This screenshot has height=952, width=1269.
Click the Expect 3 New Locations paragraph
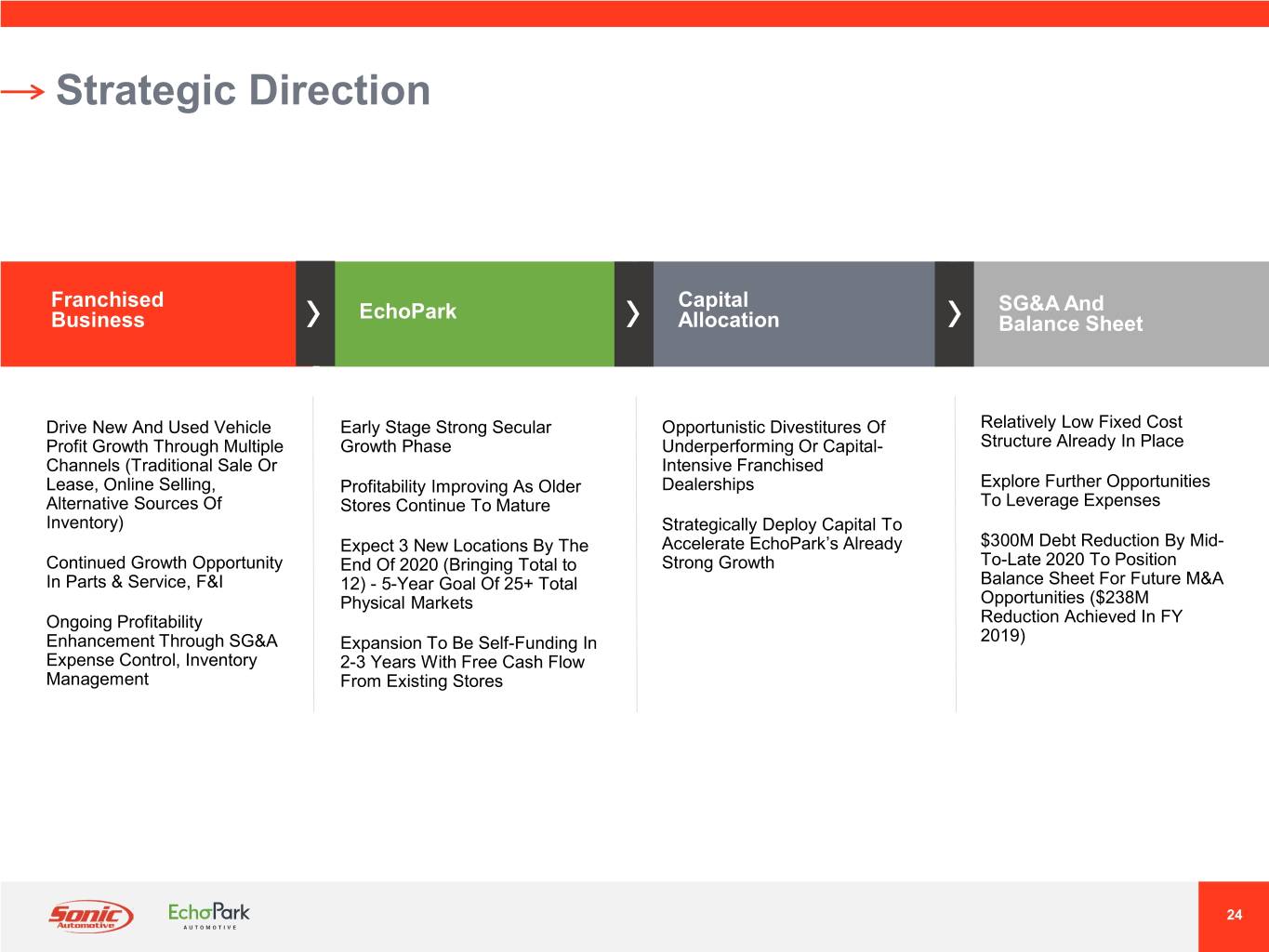click(x=464, y=574)
